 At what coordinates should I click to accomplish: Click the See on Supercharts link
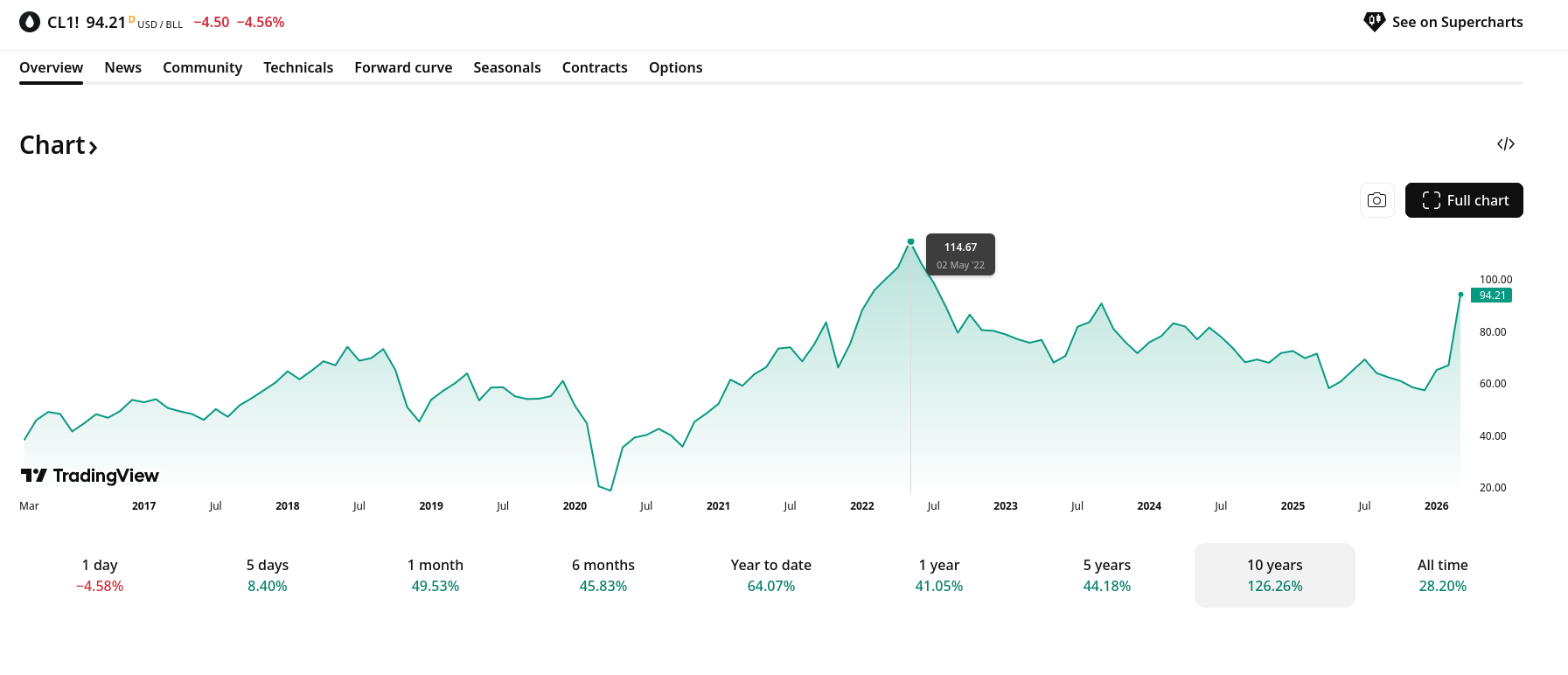point(1457,22)
